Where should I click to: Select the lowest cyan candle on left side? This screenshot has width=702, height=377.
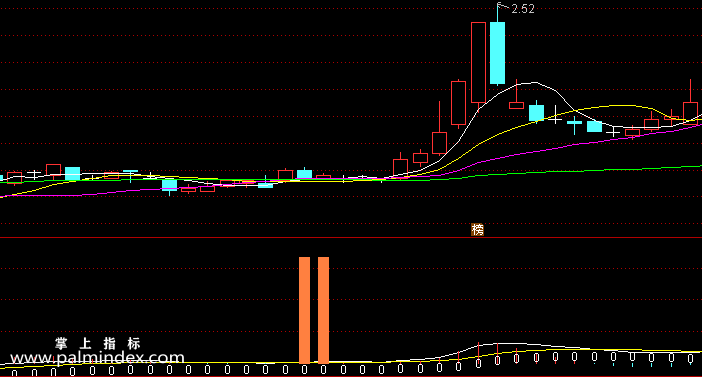(169, 185)
